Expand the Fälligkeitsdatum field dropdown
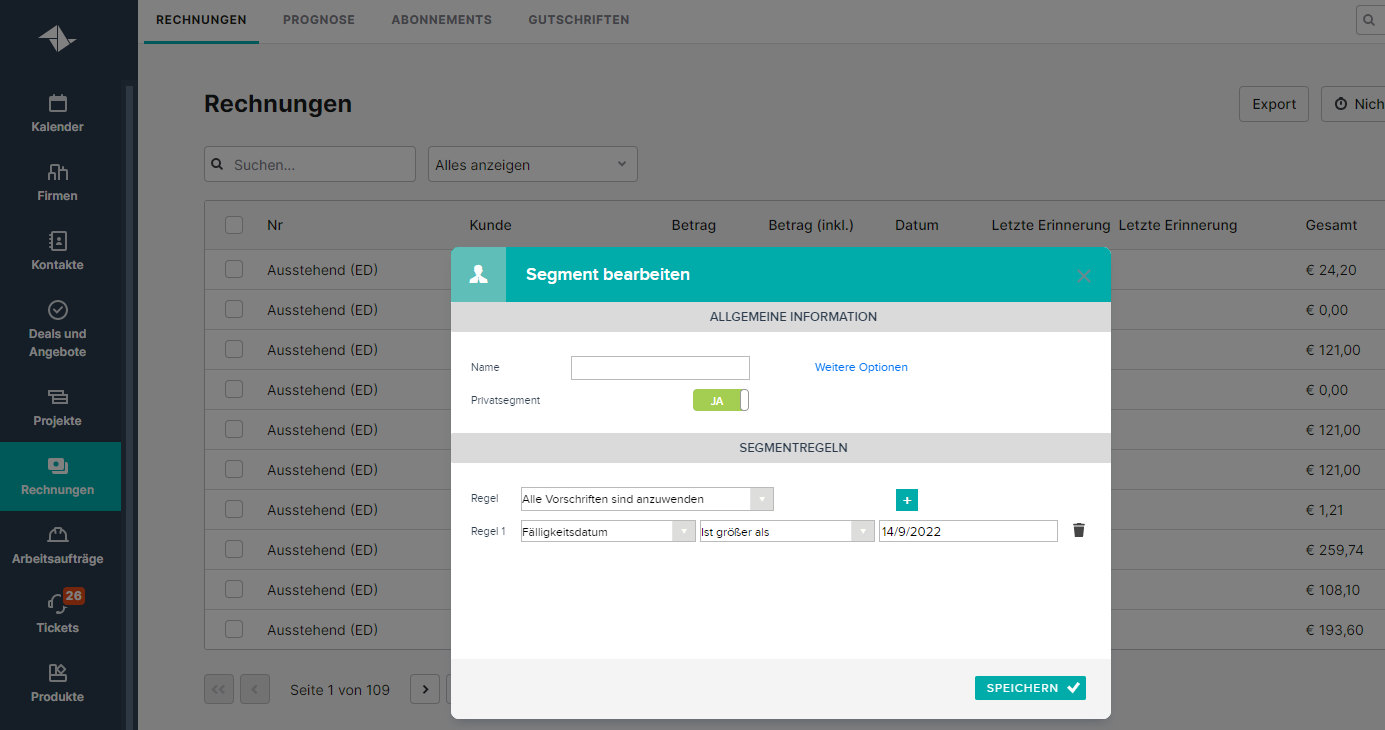The image size is (1385, 730). tap(608, 532)
